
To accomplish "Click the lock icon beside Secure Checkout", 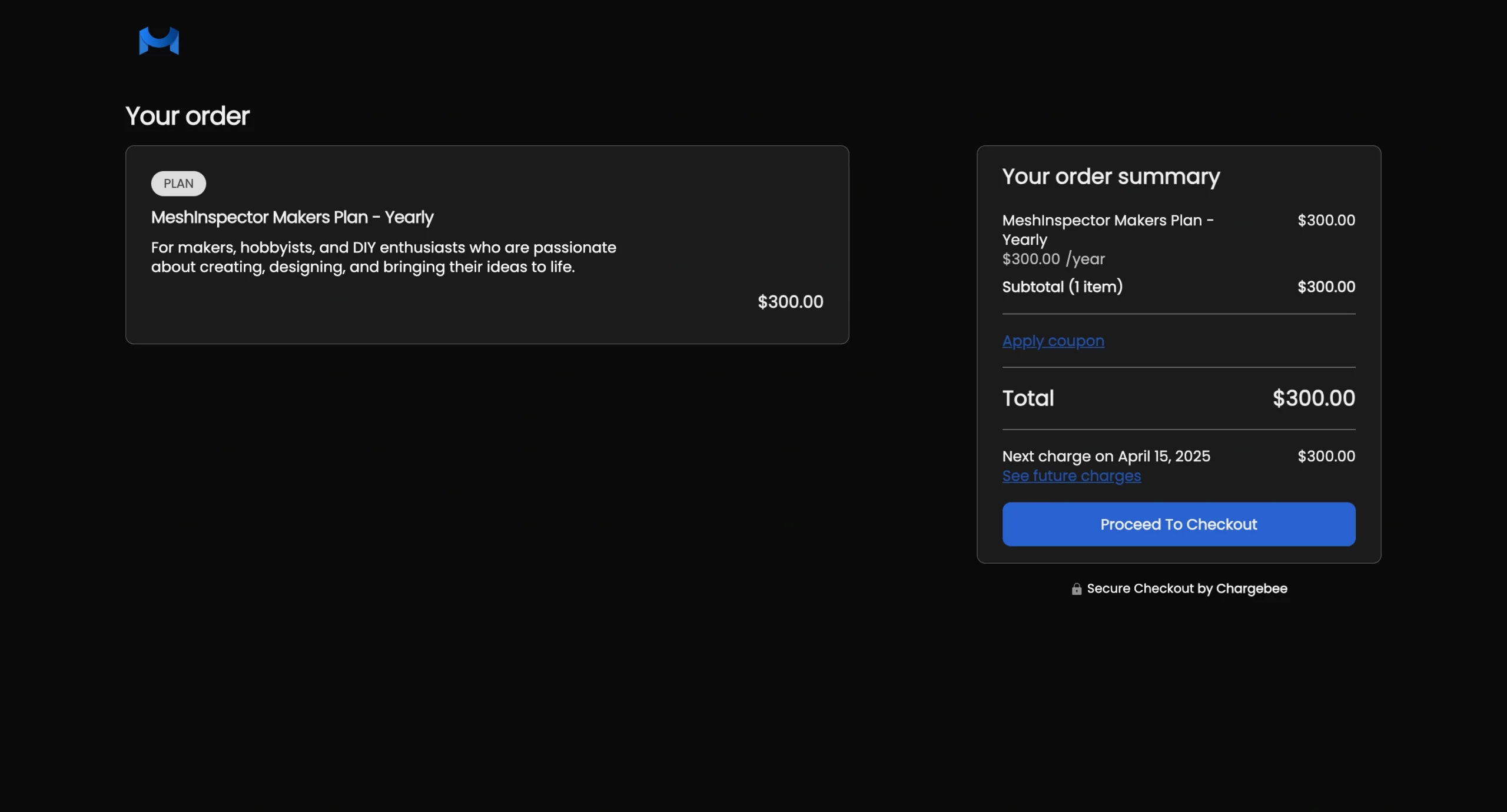I will (x=1077, y=589).
